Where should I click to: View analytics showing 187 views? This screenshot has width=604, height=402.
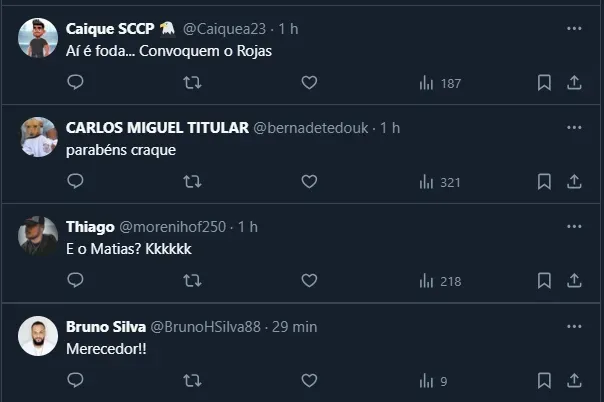[439, 83]
